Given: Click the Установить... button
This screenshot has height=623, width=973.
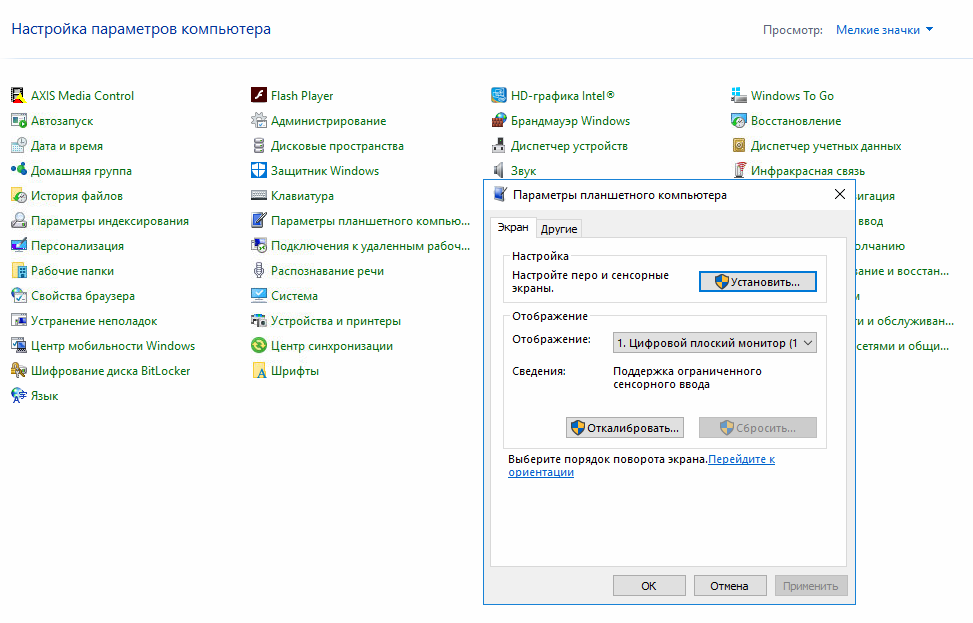Looking at the screenshot, I should pyautogui.click(x=758, y=282).
